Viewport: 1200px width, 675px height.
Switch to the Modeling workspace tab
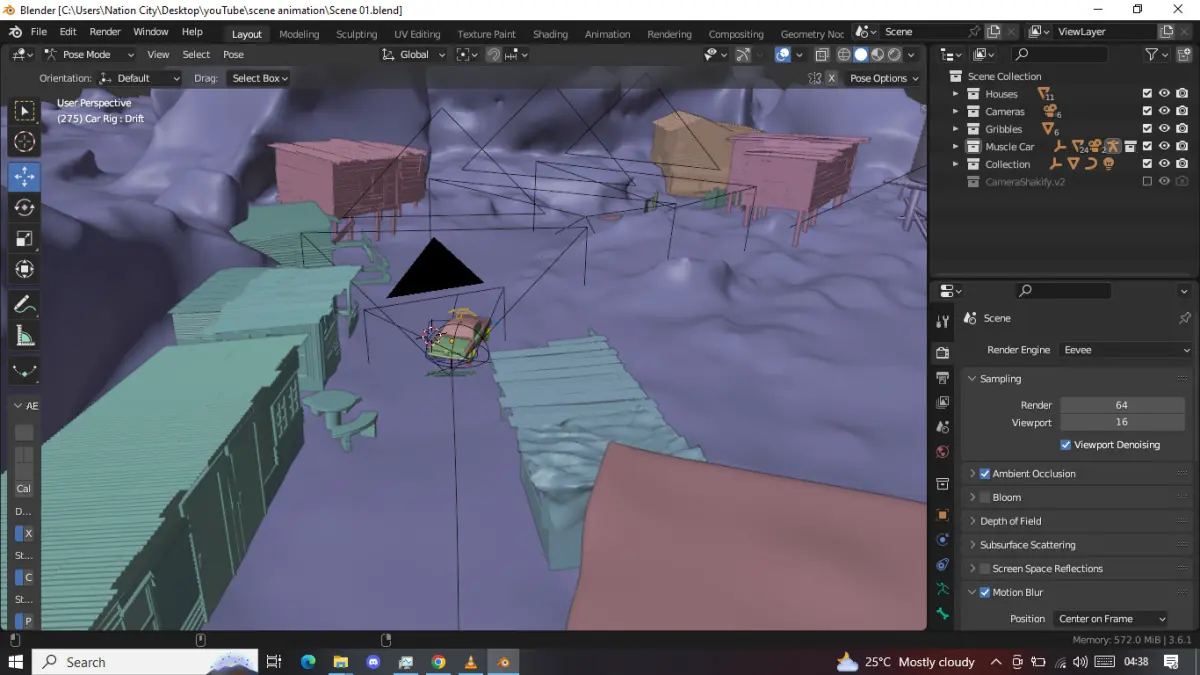pos(299,34)
